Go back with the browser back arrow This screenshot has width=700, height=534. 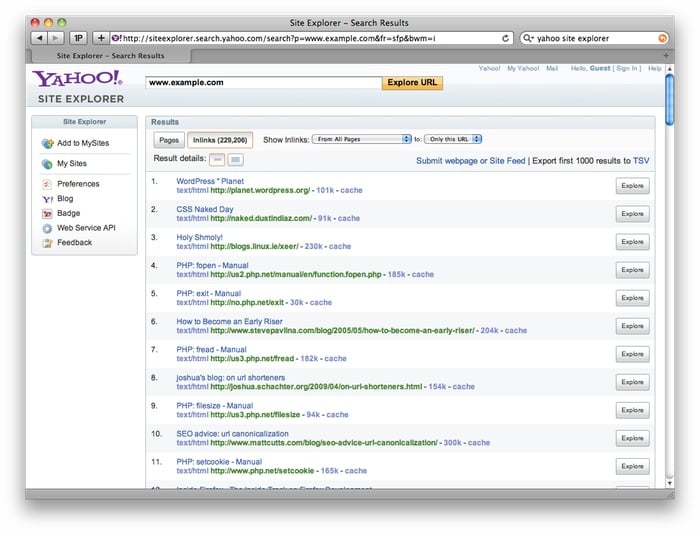40,38
